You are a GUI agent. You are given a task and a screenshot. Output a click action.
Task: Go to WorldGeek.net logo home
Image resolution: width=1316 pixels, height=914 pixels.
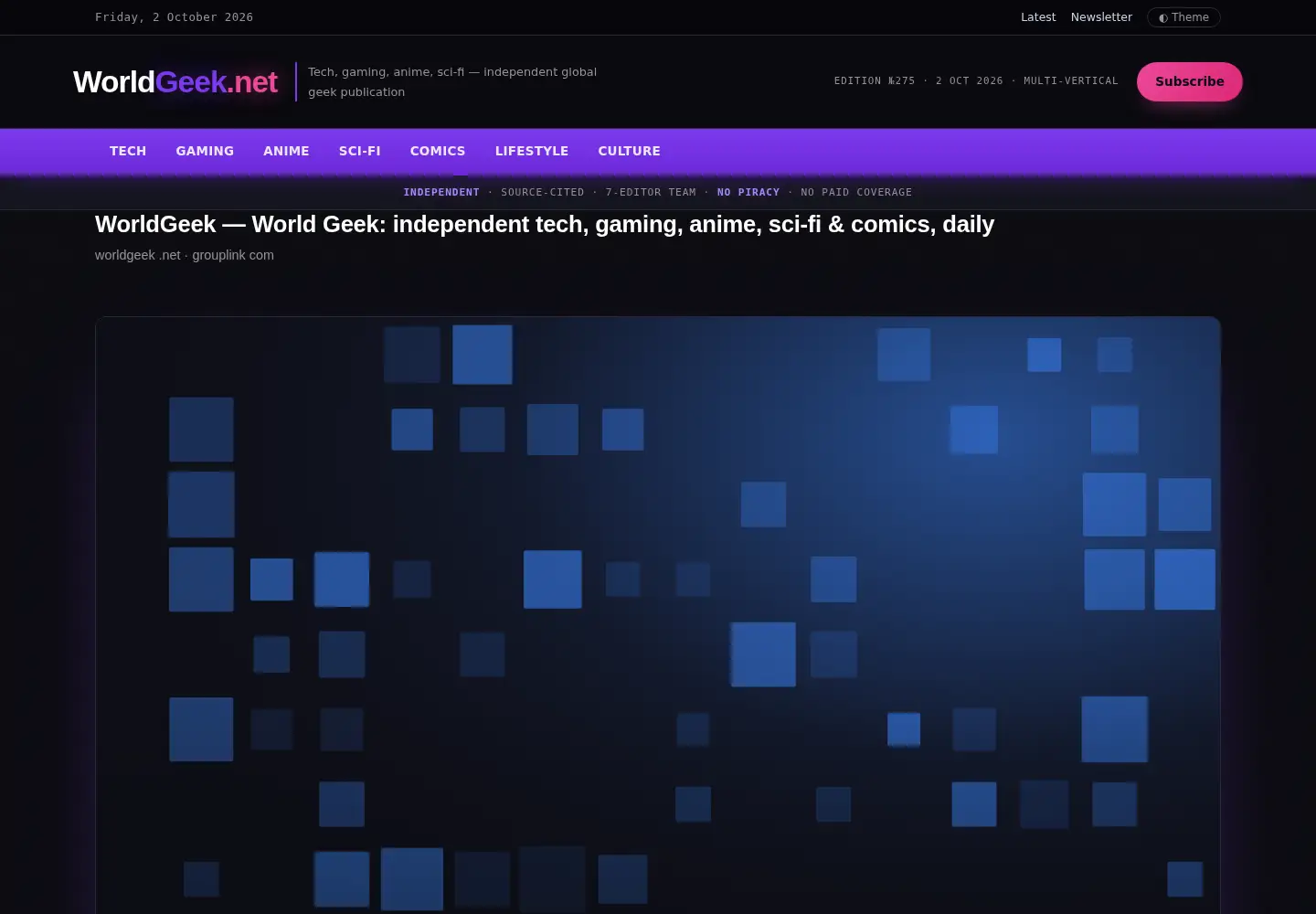(175, 82)
